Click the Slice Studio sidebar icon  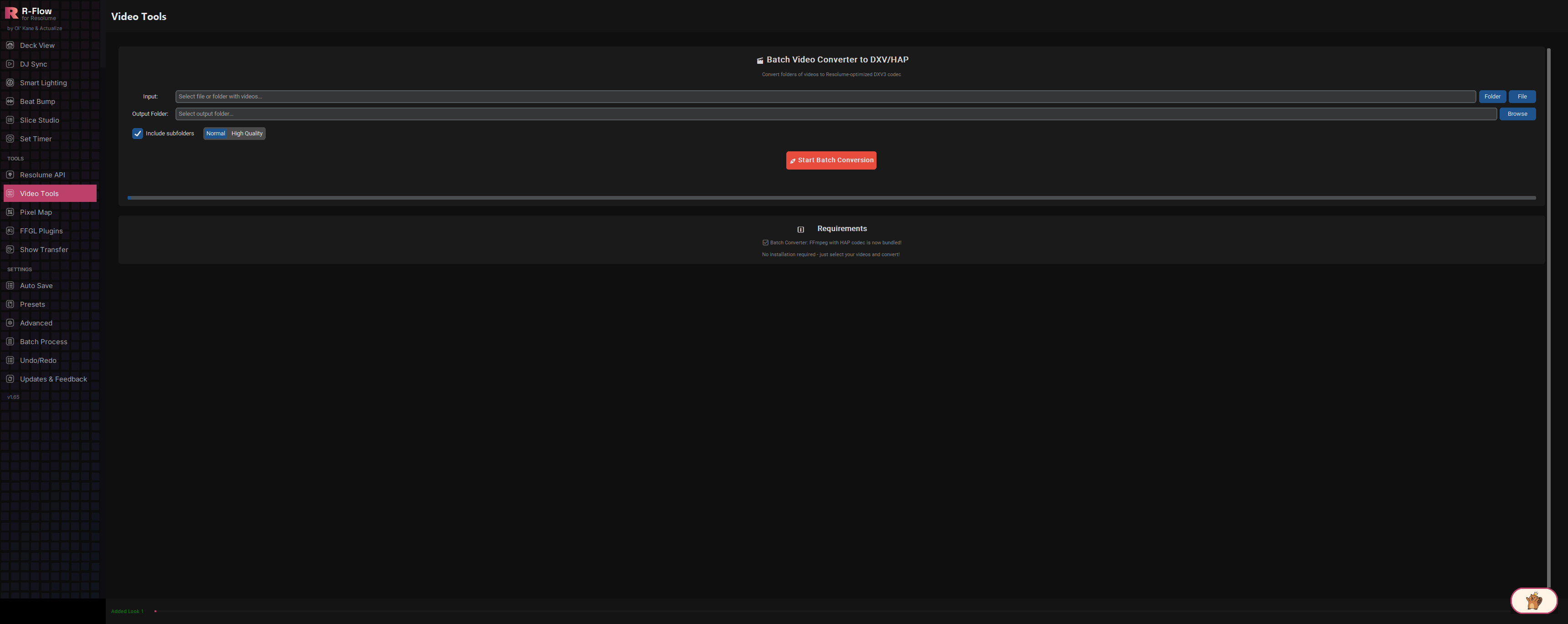tap(10, 120)
